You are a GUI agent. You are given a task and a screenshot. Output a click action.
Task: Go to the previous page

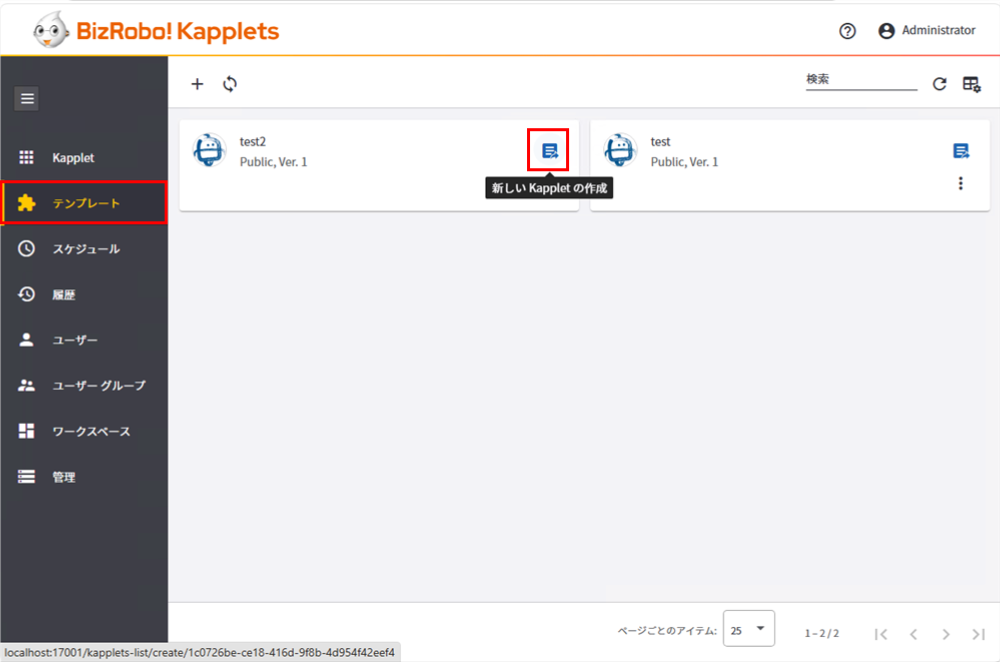click(x=913, y=634)
